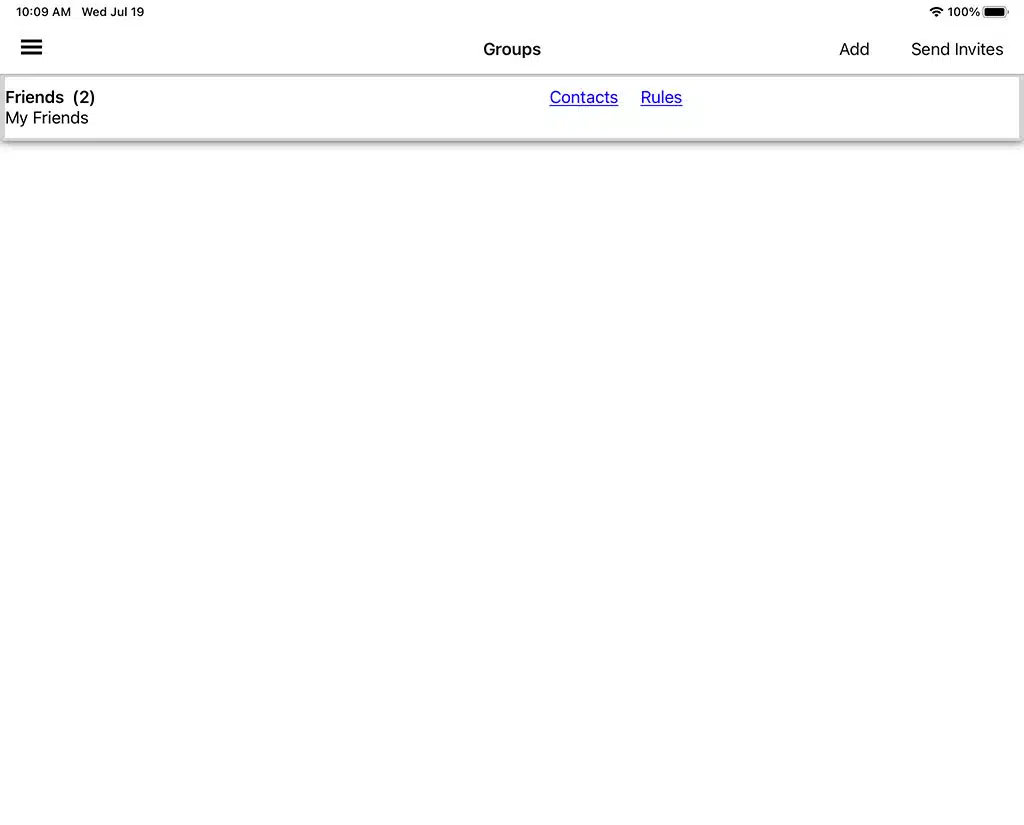The width and height of the screenshot is (1024, 825).
Task: Click card space between Friends and Contacts
Action: tap(320, 107)
